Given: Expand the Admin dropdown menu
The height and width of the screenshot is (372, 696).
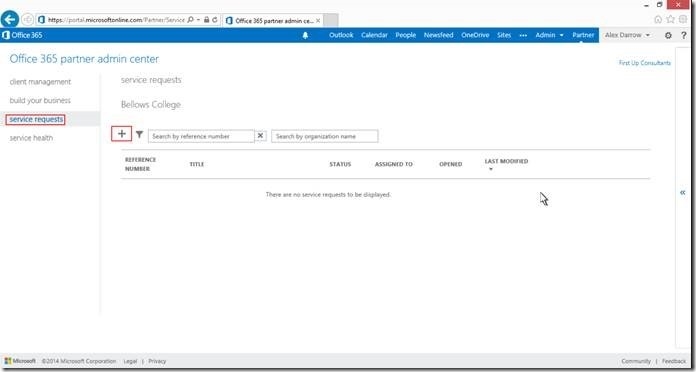Looking at the screenshot, I should coord(550,35).
